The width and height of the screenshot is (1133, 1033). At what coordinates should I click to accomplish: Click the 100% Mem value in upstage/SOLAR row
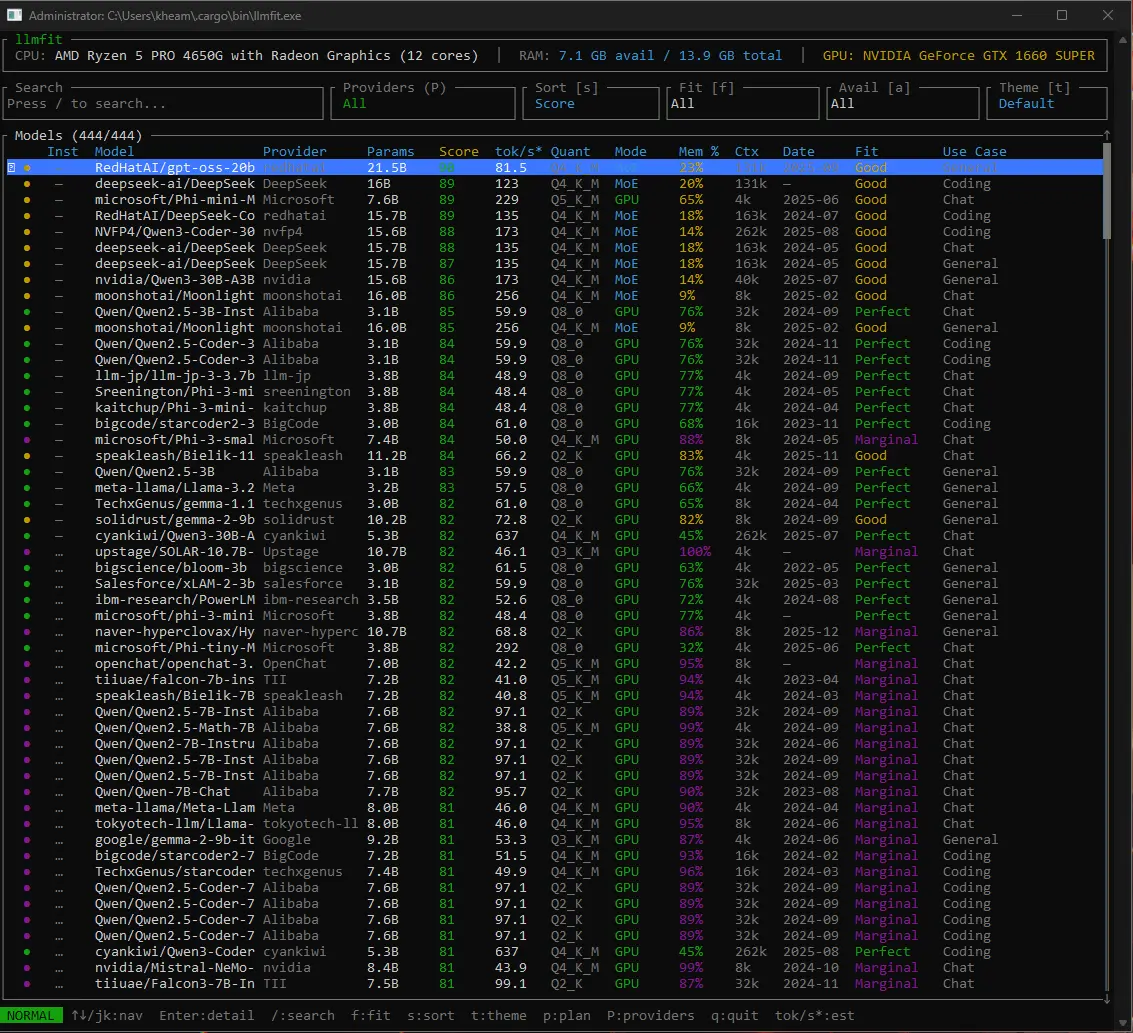[694, 552]
